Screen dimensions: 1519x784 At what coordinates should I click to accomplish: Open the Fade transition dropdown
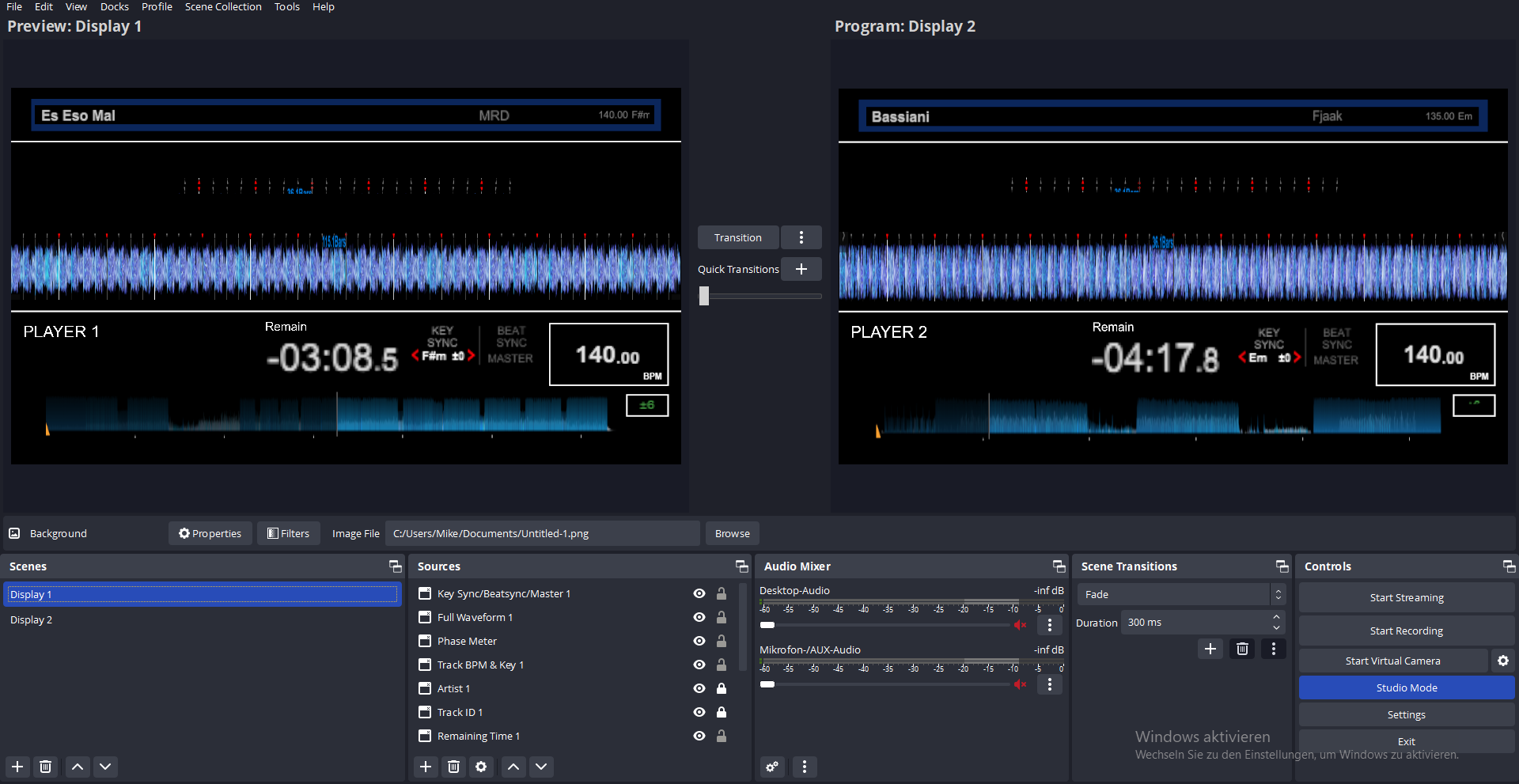1181,594
